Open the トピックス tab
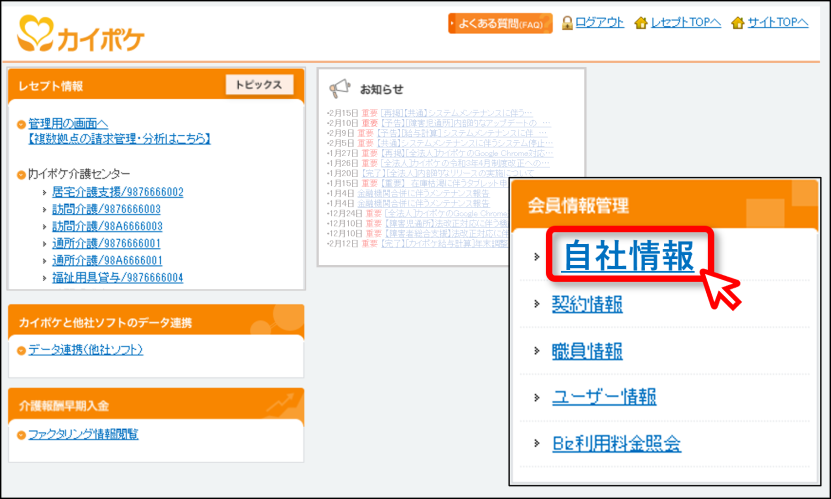 [259, 85]
